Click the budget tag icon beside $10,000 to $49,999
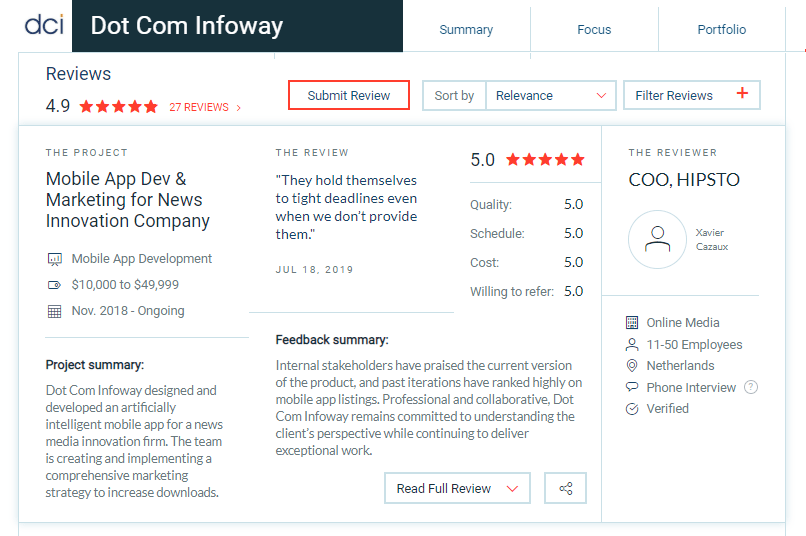Viewport: 806px width, 536px height. pyautogui.click(x=54, y=285)
